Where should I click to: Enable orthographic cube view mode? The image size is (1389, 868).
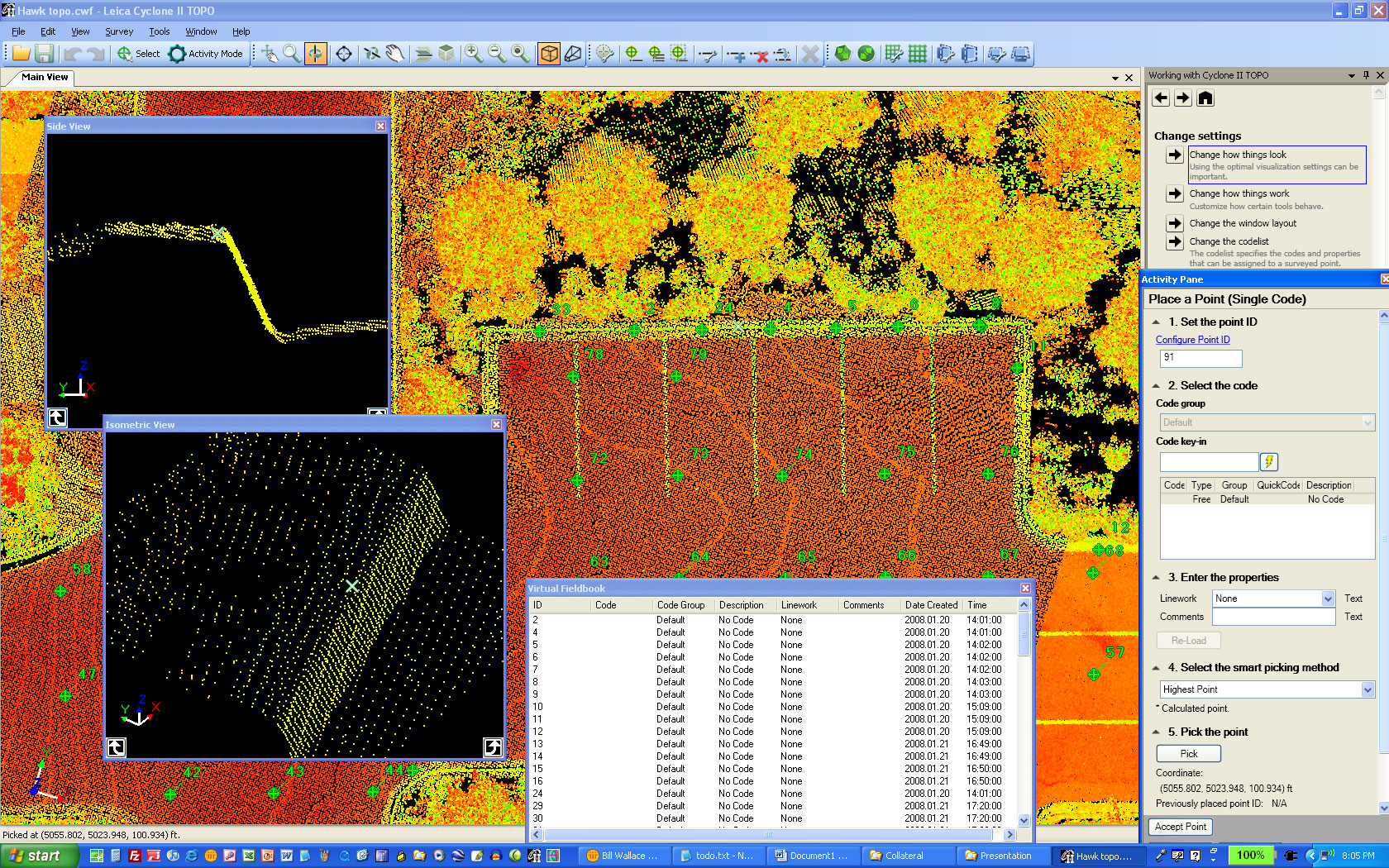(x=549, y=54)
